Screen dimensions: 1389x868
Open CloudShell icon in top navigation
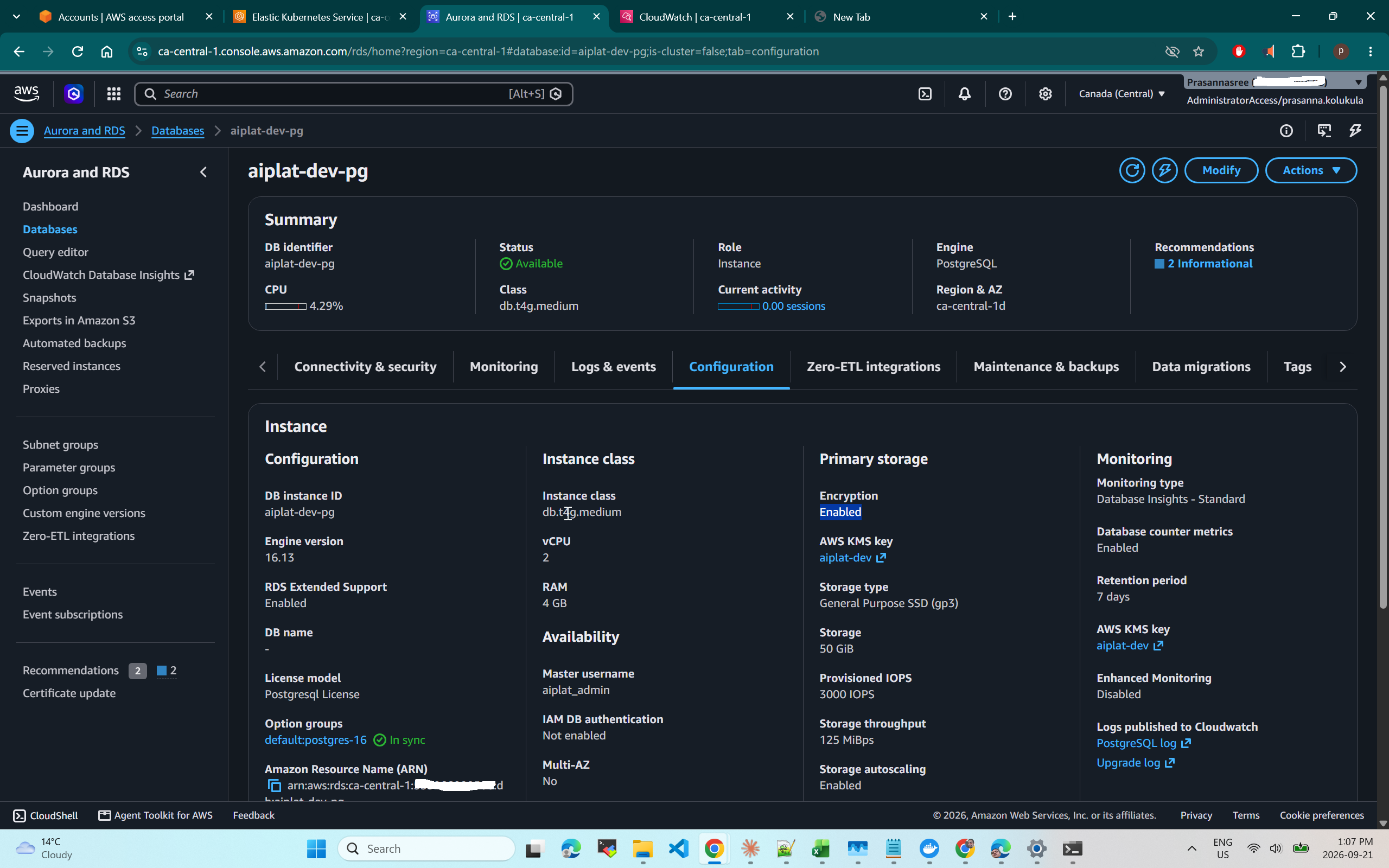[x=925, y=93]
